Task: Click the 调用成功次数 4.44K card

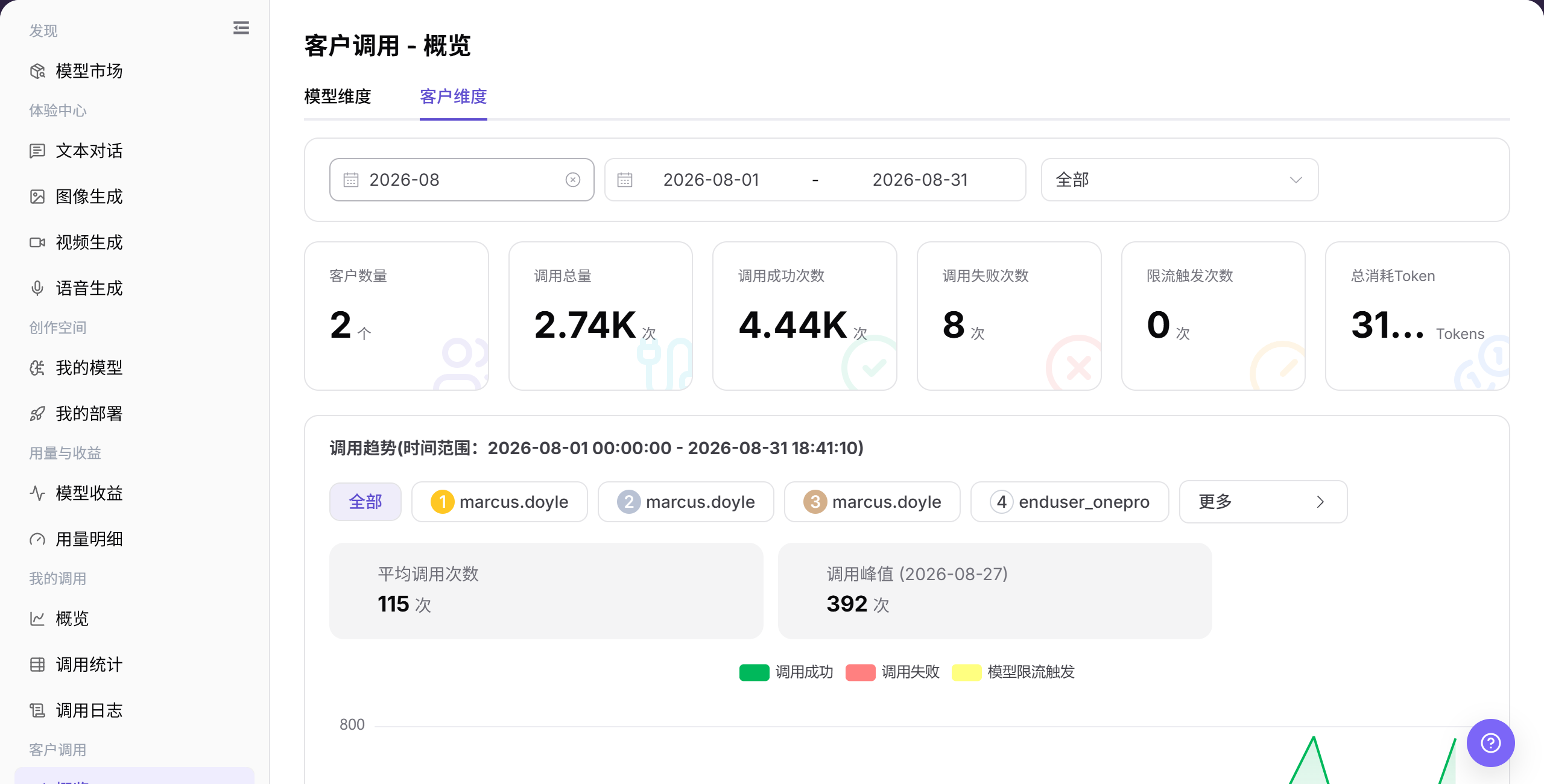Action: point(805,316)
